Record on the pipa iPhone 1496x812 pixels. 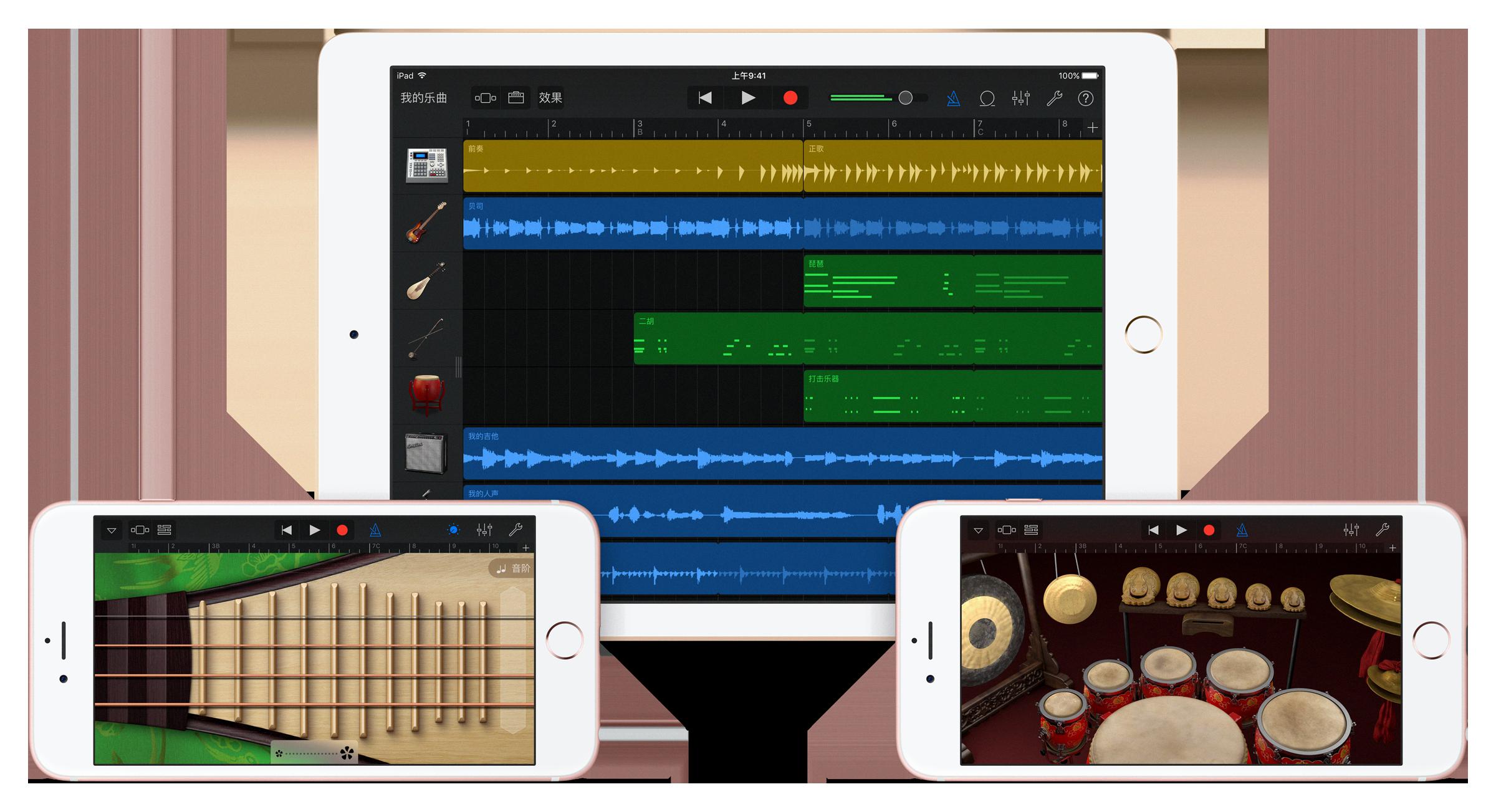click(342, 530)
